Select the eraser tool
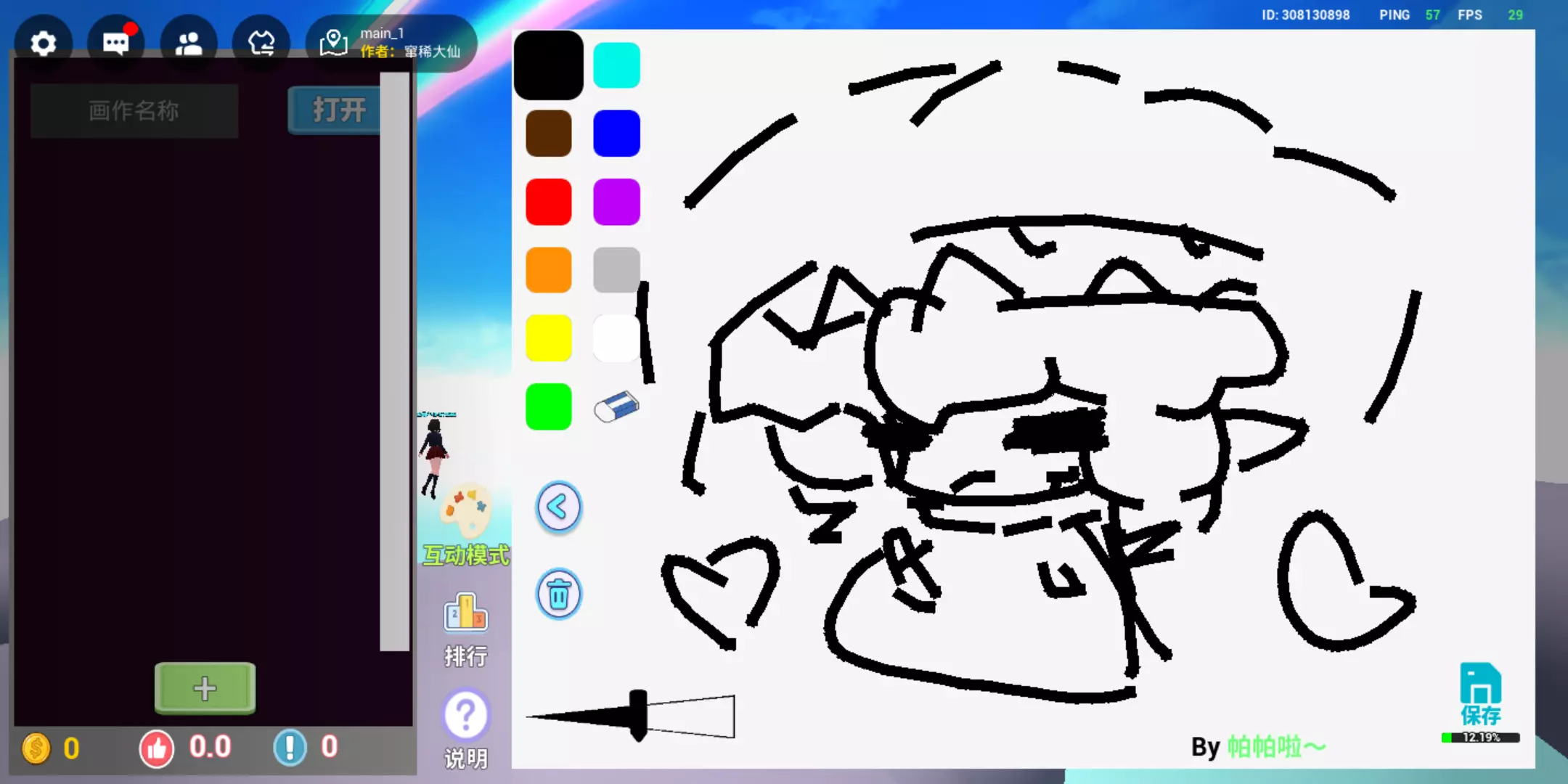The height and width of the screenshot is (784, 1568). coord(616,407)
